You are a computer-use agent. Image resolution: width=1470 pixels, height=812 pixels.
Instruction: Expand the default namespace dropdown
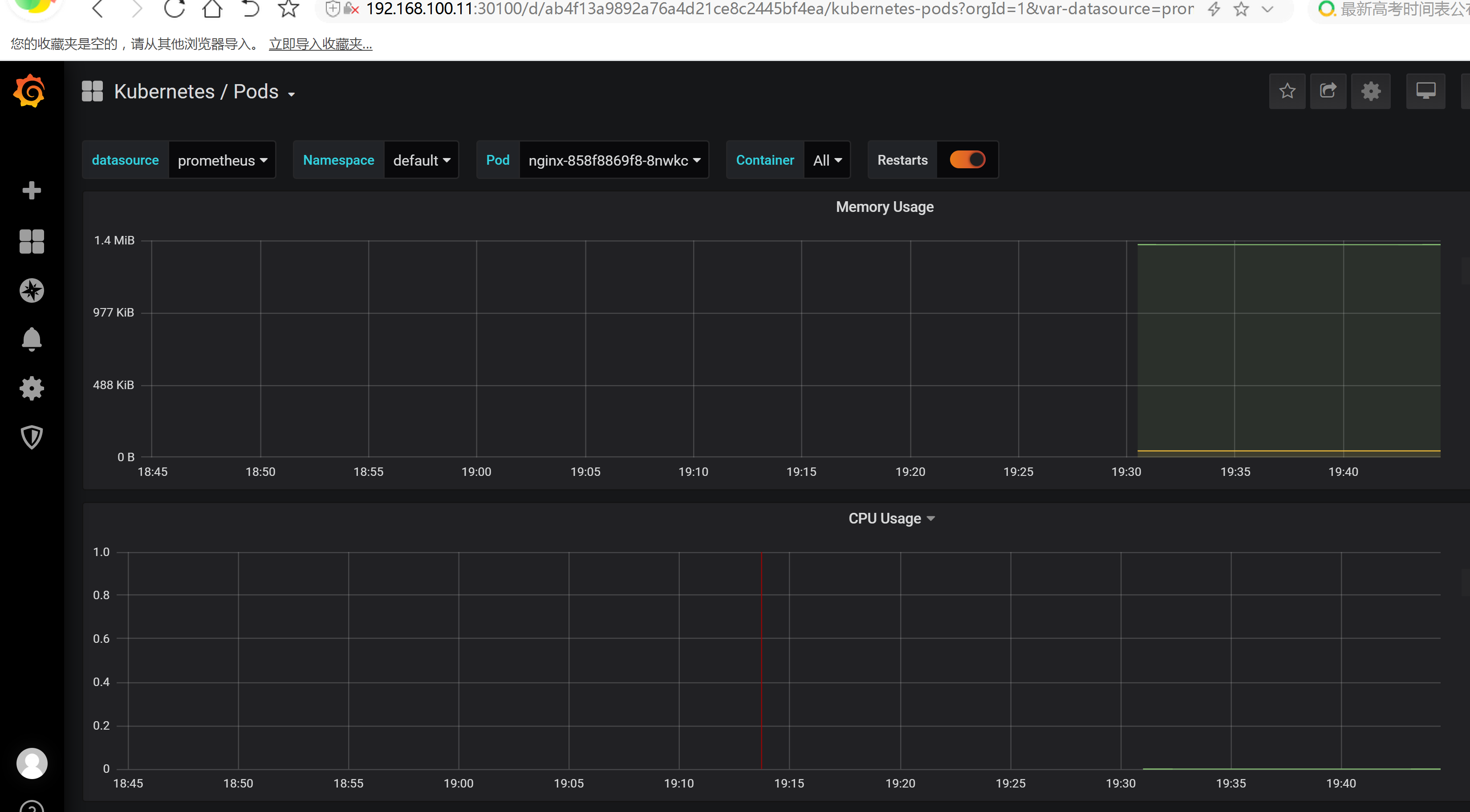pos(421,160)
